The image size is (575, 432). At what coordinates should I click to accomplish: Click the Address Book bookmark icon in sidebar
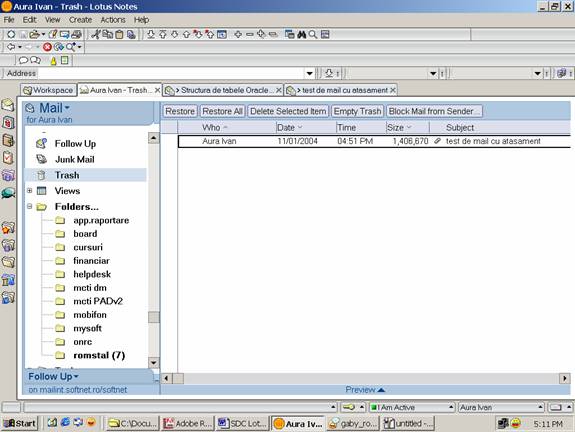tap(8, 140)
